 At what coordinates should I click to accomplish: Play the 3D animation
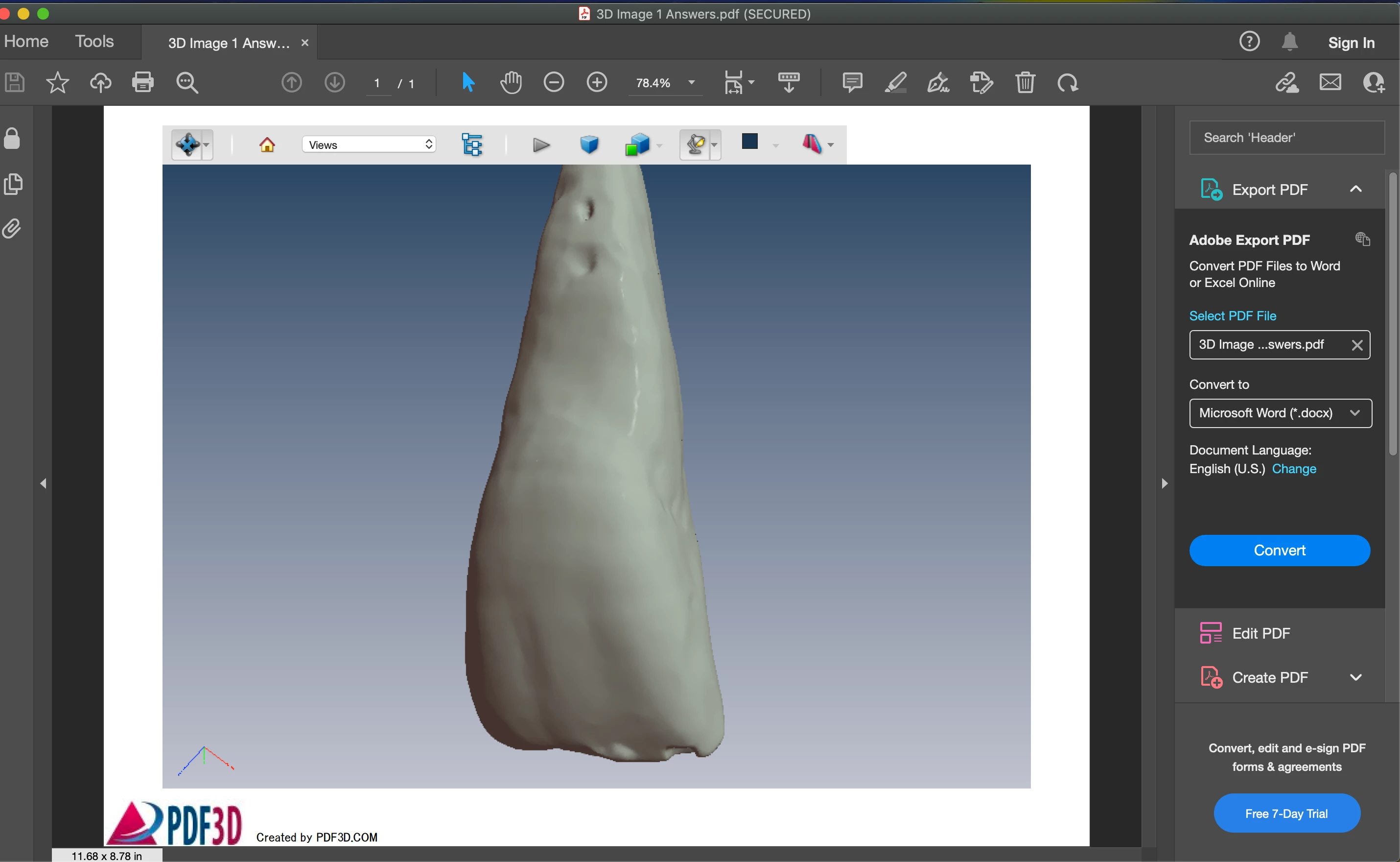pos(541,145)
